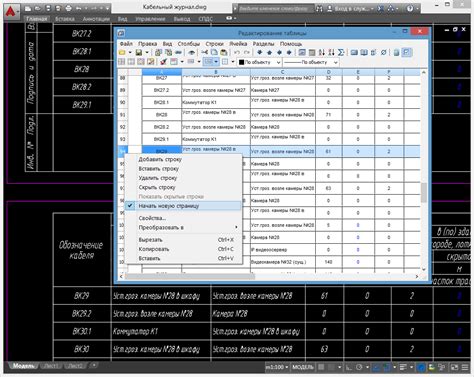Image resolution: width=474 pixels, height=377 pixels.
Task: Click the table editor horizontal scrollbar thumb
Action: coord(190,276)
